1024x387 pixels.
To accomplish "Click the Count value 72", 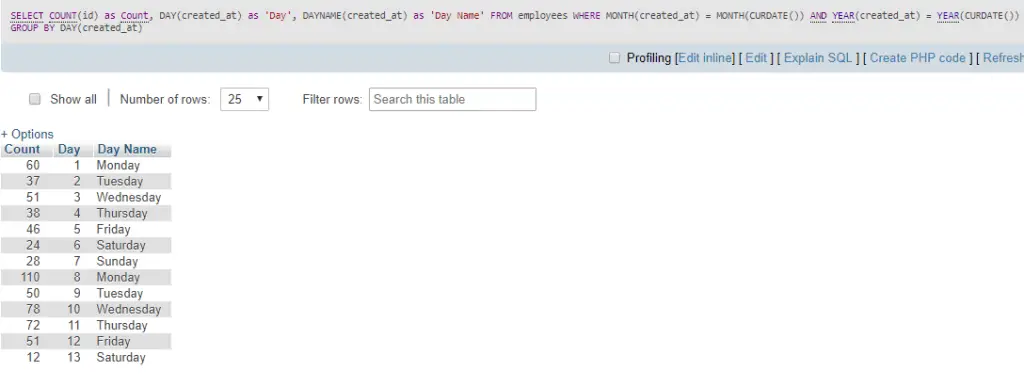I will click(x=33, y=325).
